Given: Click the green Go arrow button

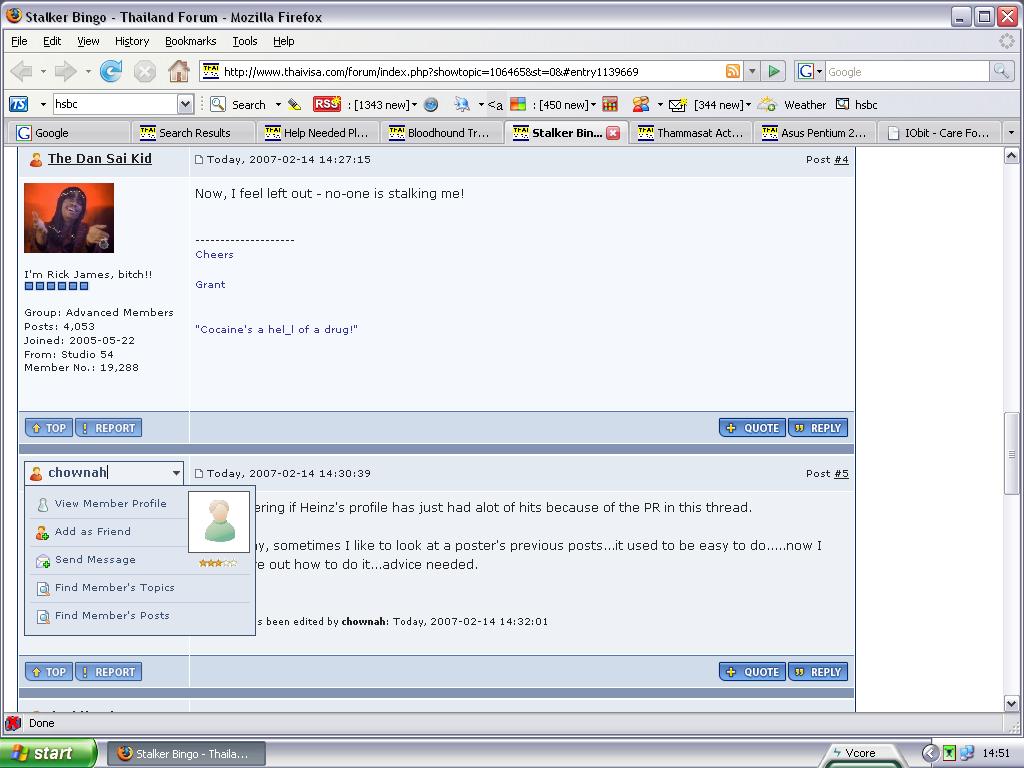Looking at the screenshot, I should [x=773, y=71].
